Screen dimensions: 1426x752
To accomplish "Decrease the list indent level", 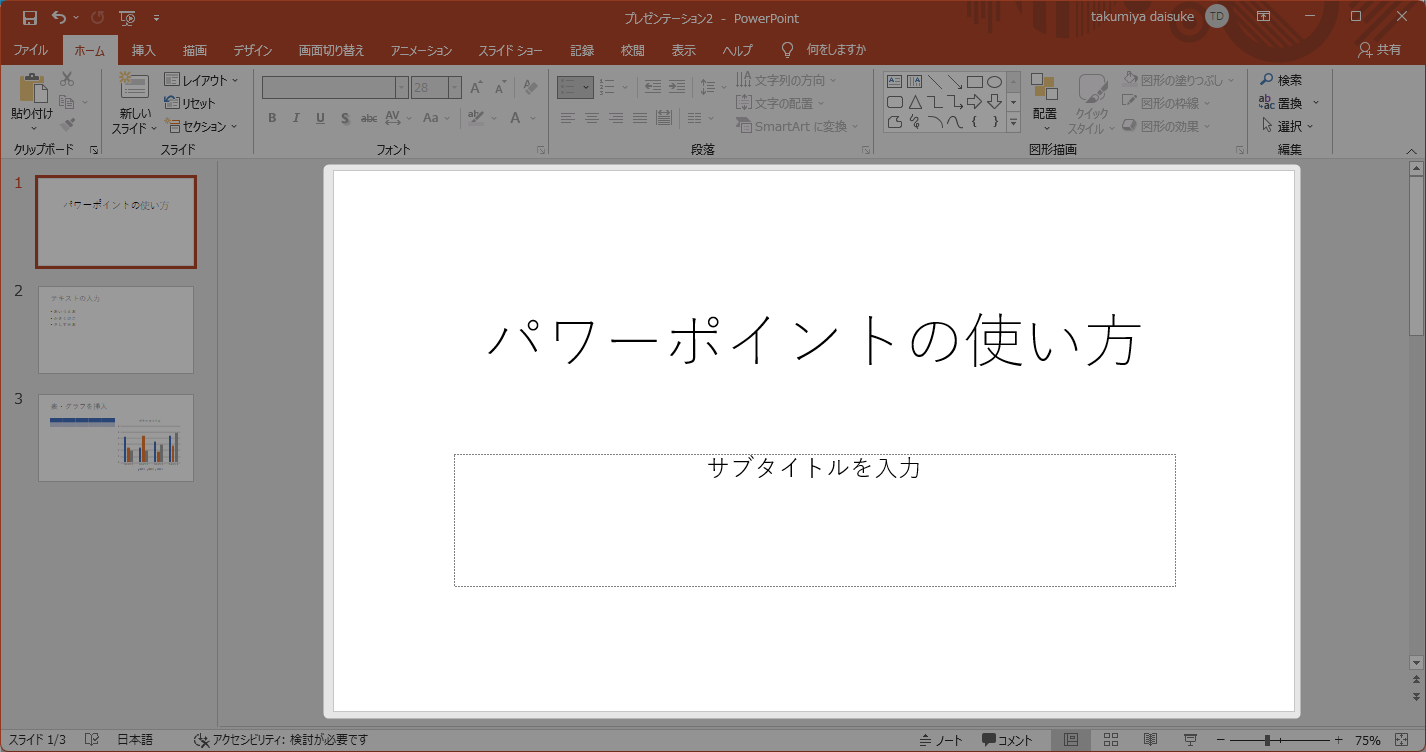I will pyautogui.click(x=652, y=88).
